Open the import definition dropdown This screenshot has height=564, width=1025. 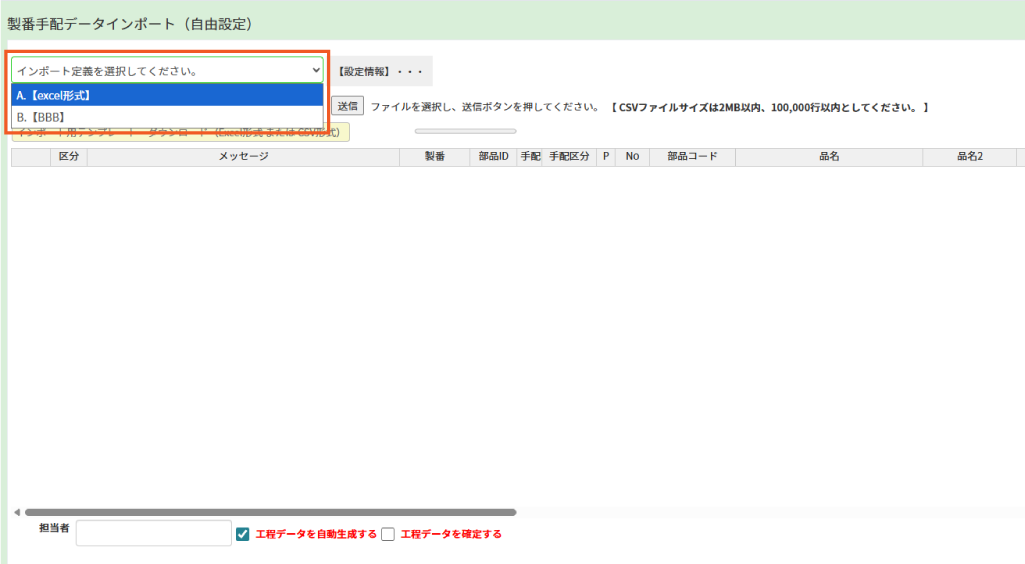[x=166, y=71]
